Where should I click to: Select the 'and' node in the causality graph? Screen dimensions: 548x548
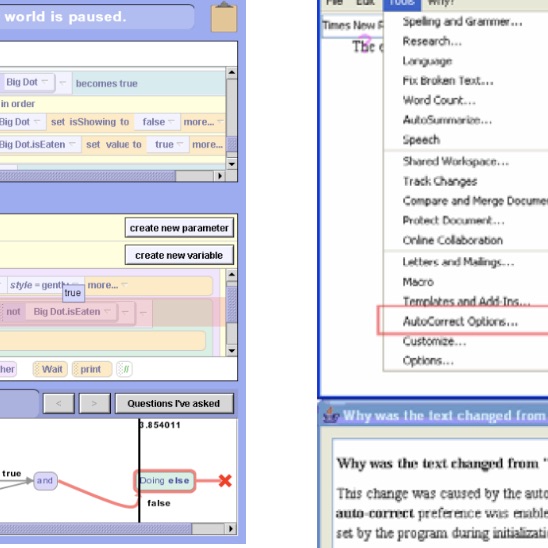pos(45,481)
